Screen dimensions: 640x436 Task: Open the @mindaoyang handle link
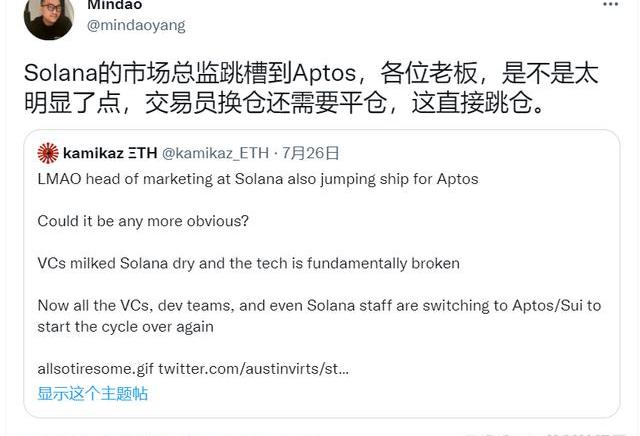tap(136, 25)
